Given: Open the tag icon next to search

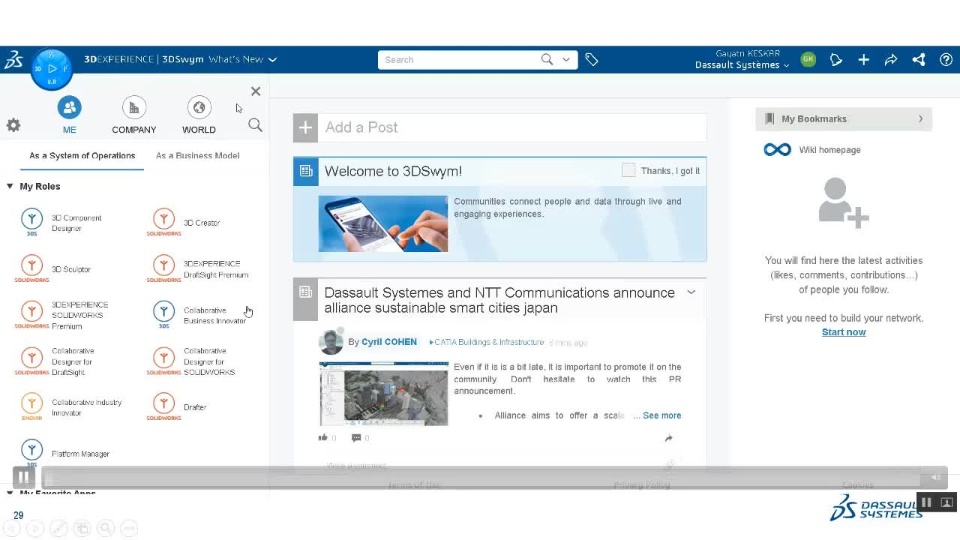Looking at the screenshot, I should (591, 59).
